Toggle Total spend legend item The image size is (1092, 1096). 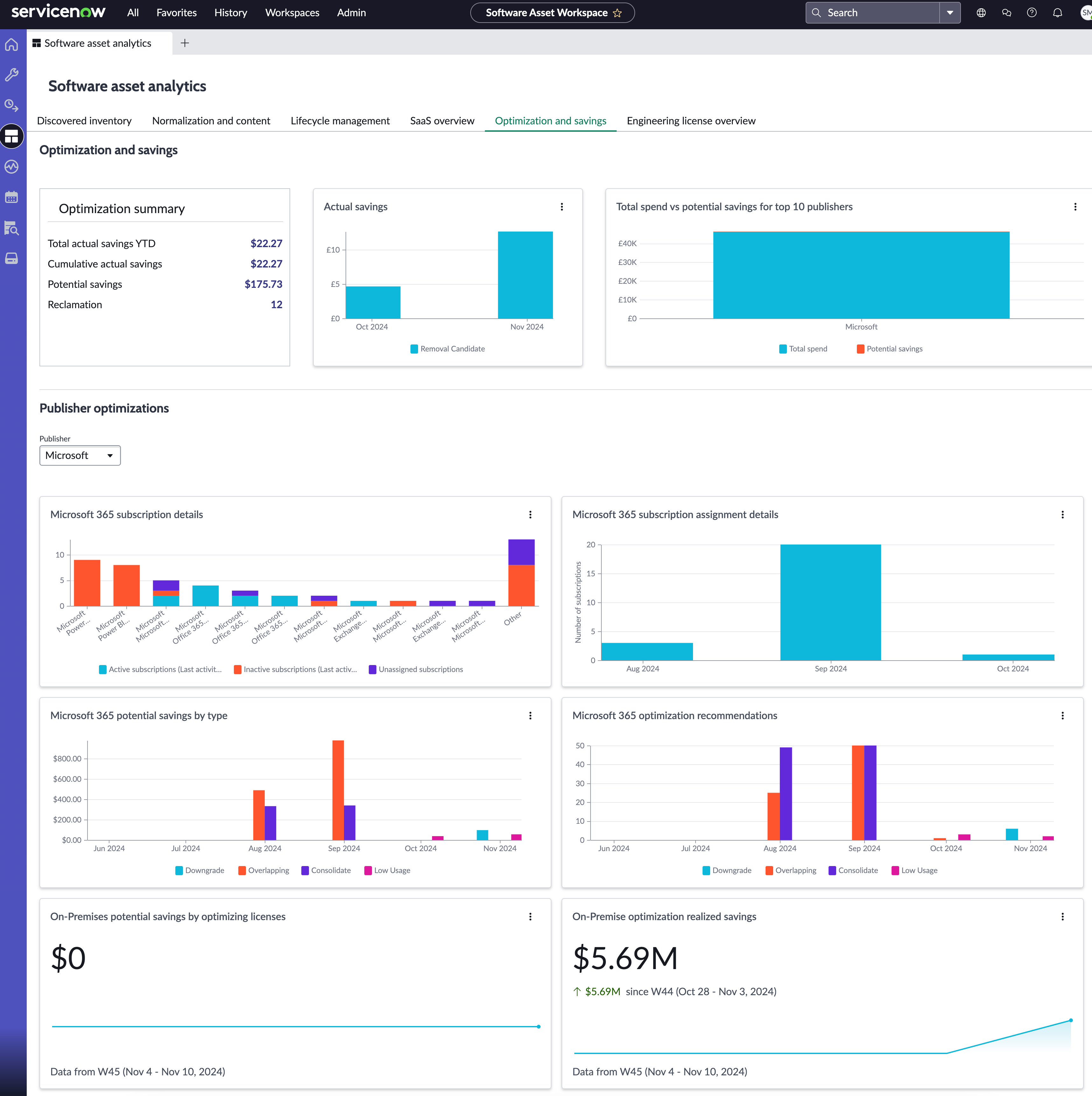pyautogui.click(x=804, y=349)
